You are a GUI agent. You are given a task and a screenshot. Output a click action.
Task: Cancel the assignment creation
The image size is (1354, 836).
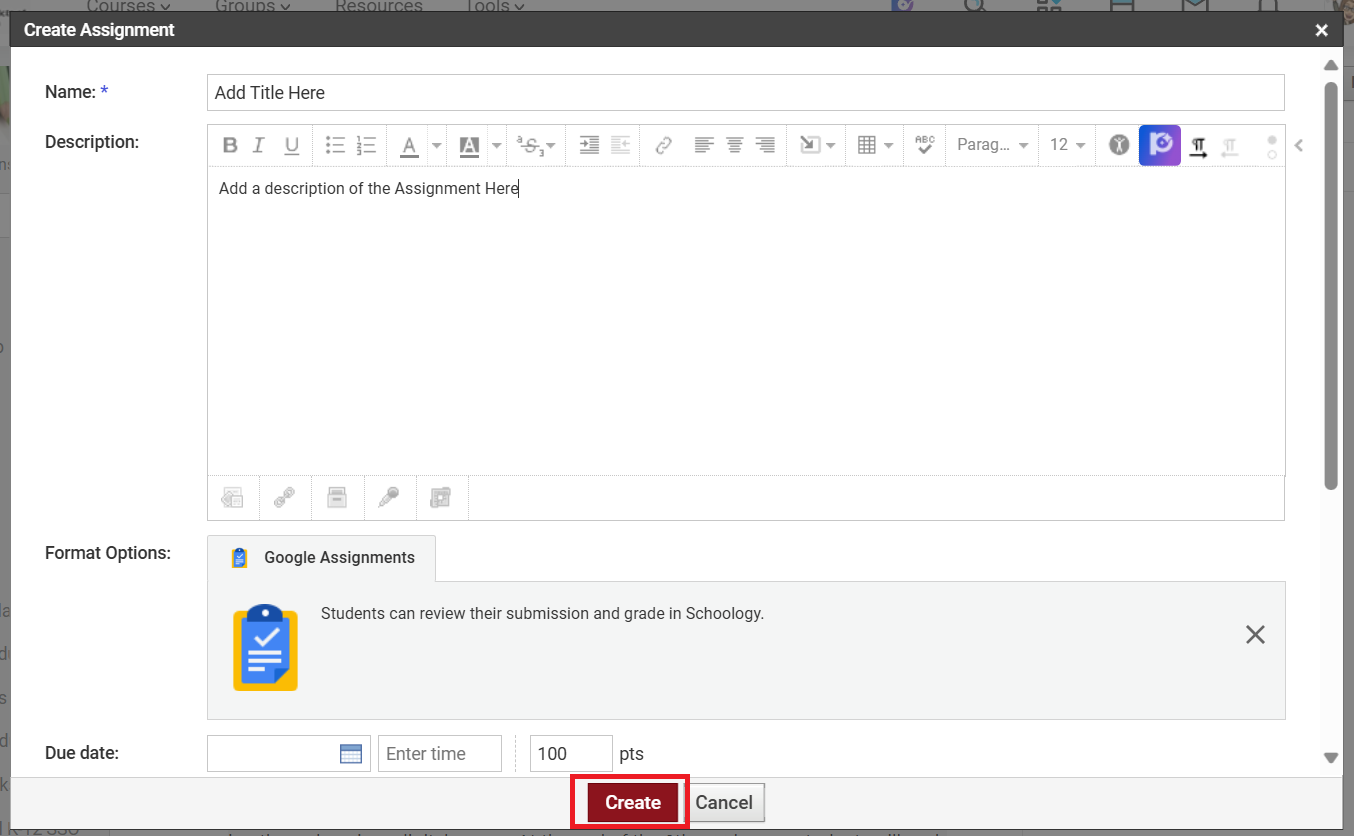click(x=724, y=802)
